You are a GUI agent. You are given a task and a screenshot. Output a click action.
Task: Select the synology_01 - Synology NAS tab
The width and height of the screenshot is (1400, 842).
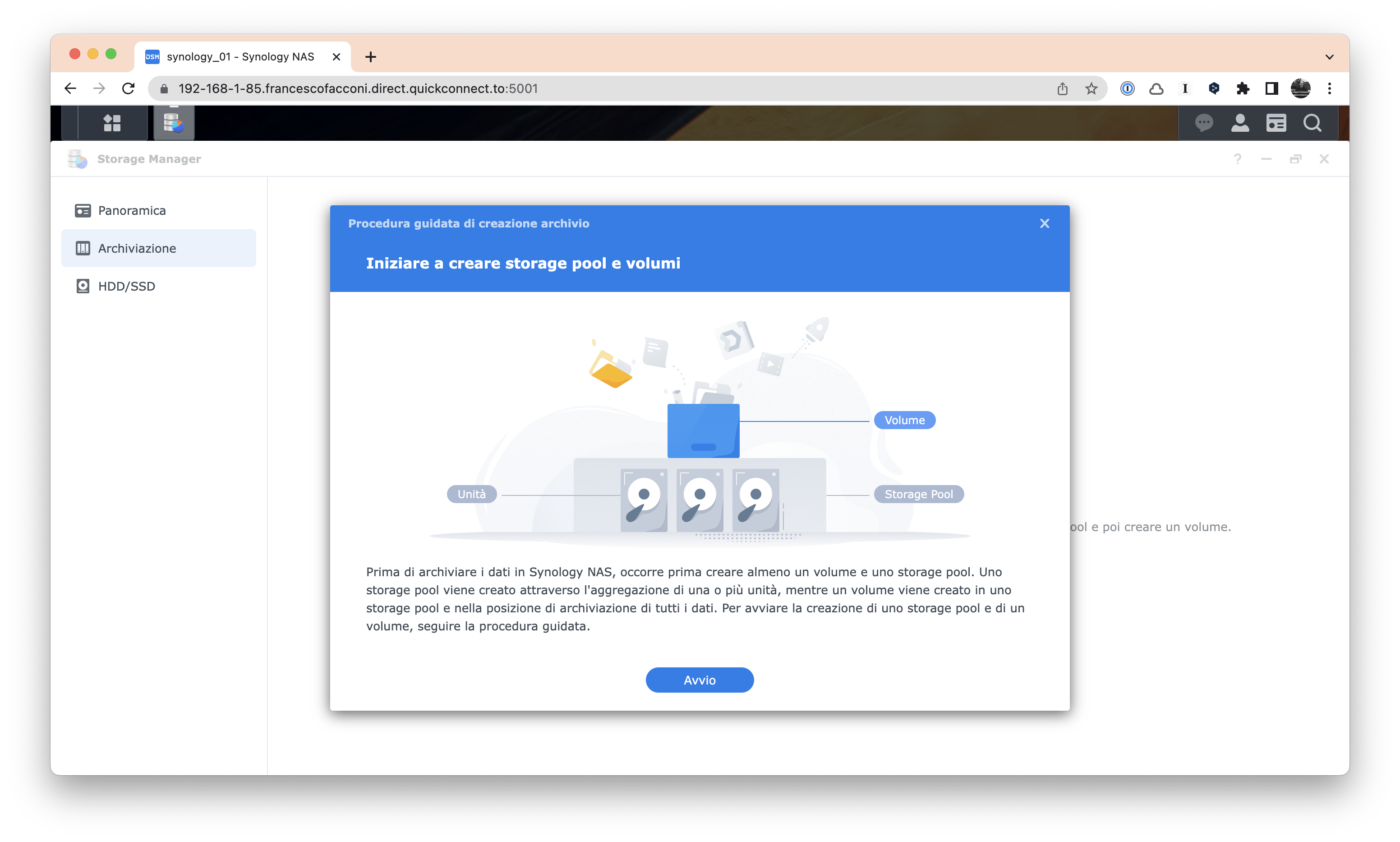[243, 57]
